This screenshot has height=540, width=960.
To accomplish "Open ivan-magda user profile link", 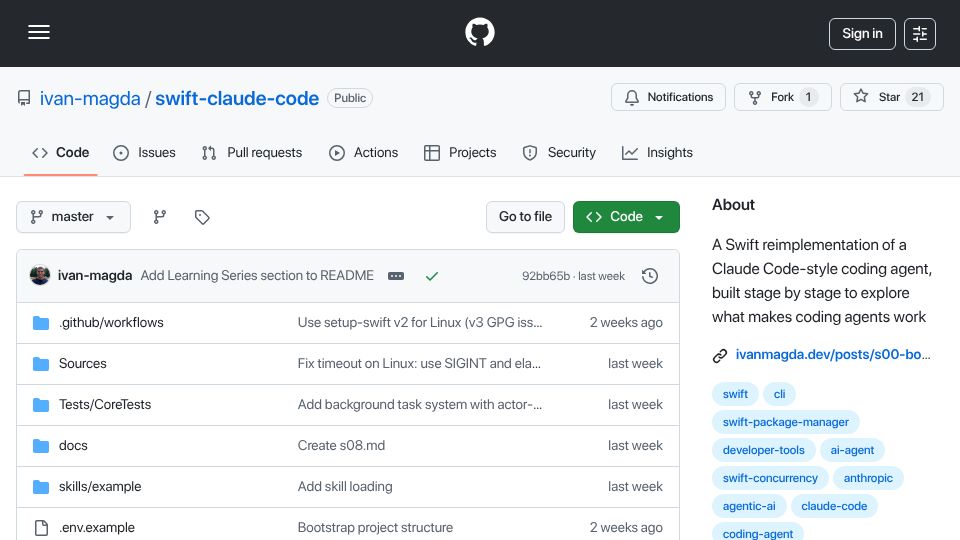I will pos(90,99).
